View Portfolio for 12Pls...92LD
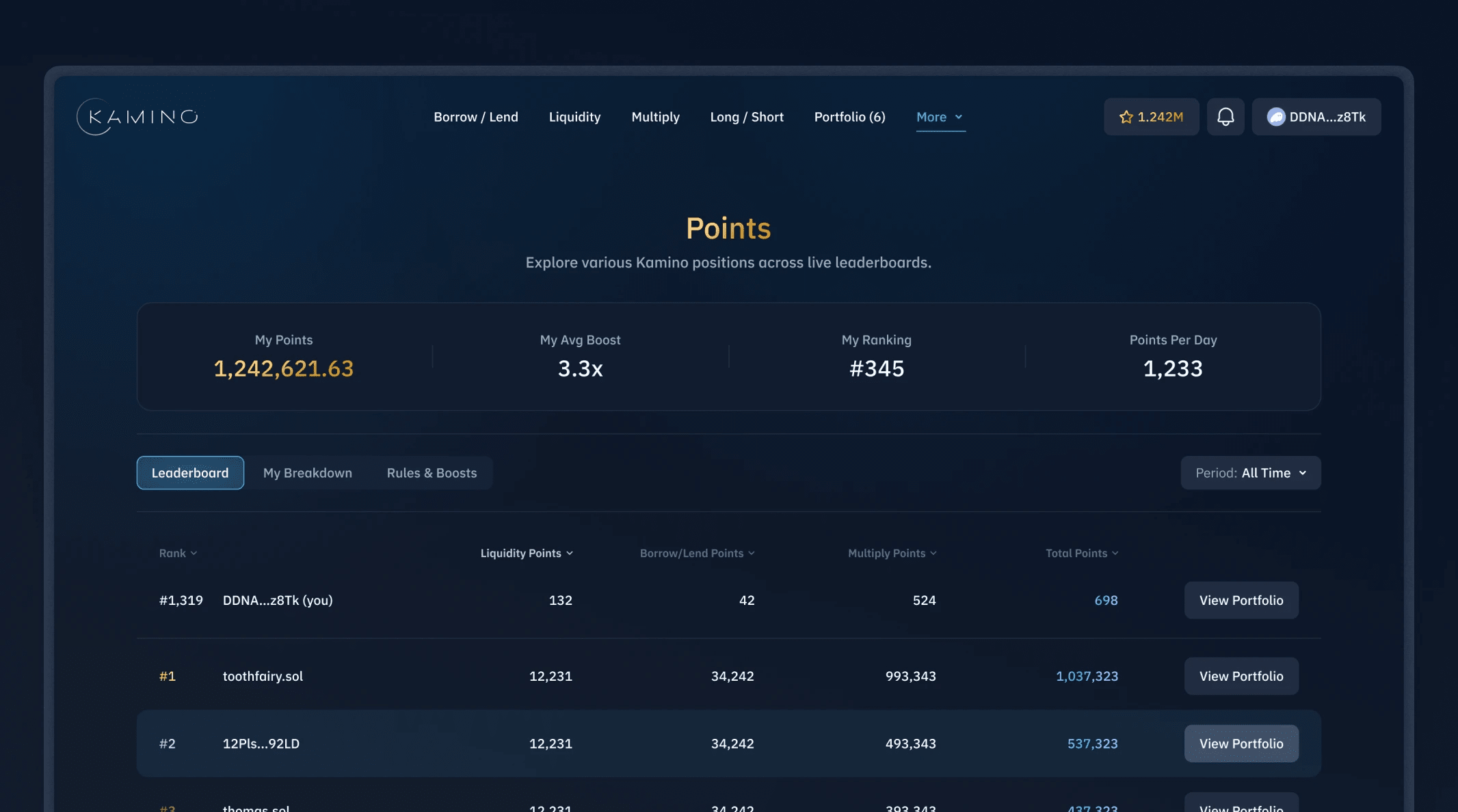Viewport: 1458px width, 812px height. pyautogui.click(x=1241, y=744)
